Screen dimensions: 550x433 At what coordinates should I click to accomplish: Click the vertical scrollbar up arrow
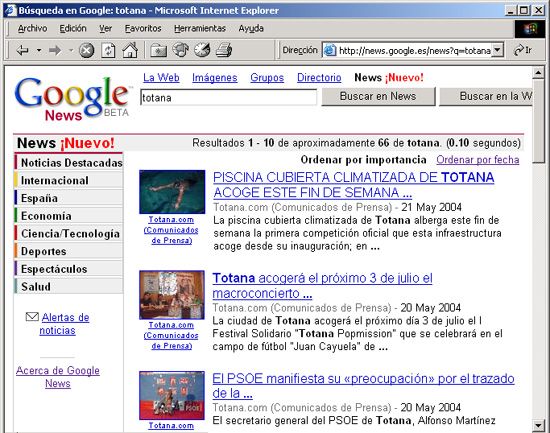click(538, 73)
